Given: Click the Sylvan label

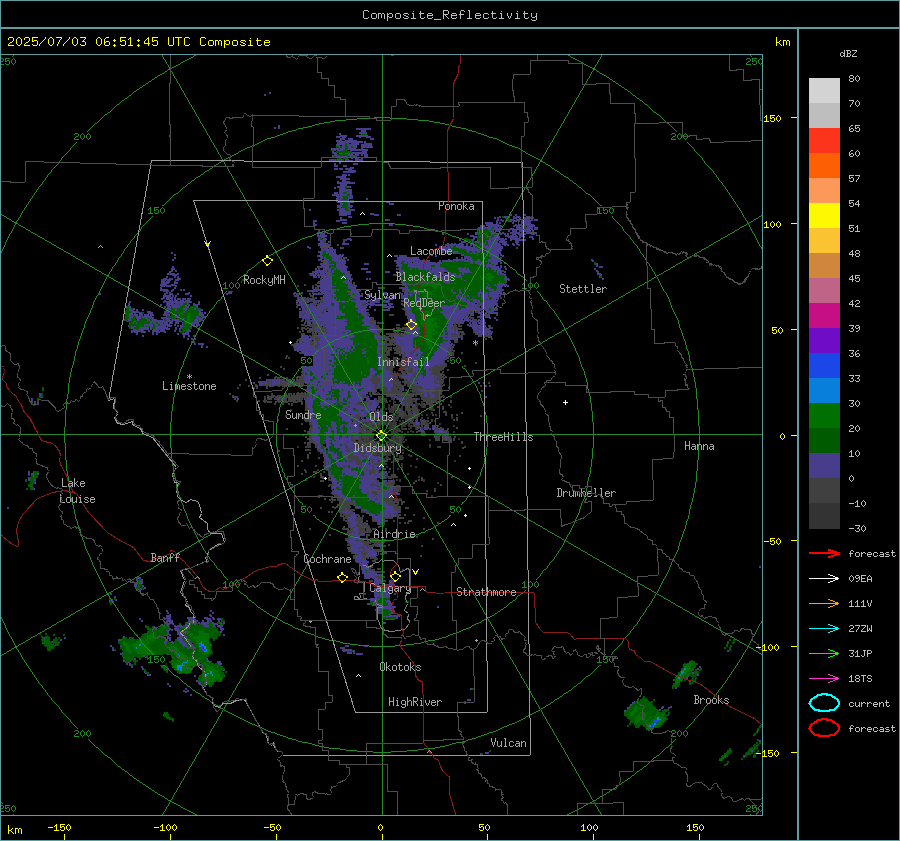Looking at the screenshot, I should click(382, 294).
